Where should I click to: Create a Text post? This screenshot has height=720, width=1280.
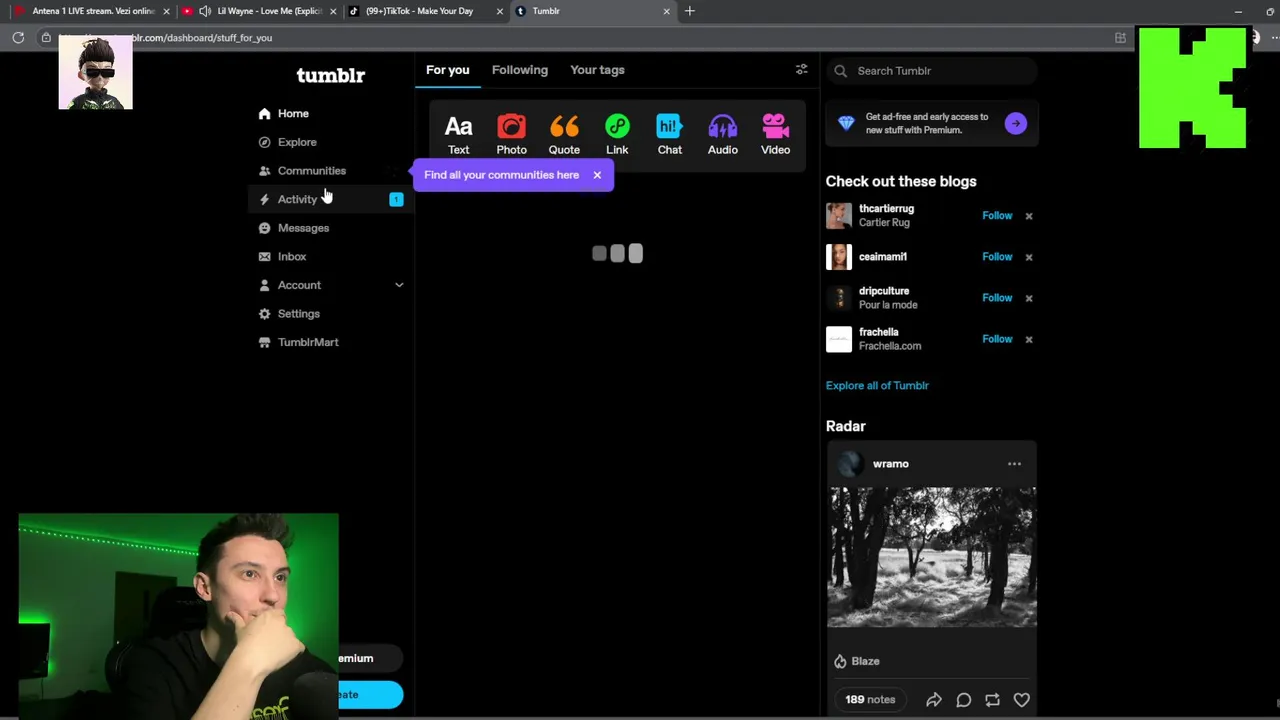click(458, 134)
